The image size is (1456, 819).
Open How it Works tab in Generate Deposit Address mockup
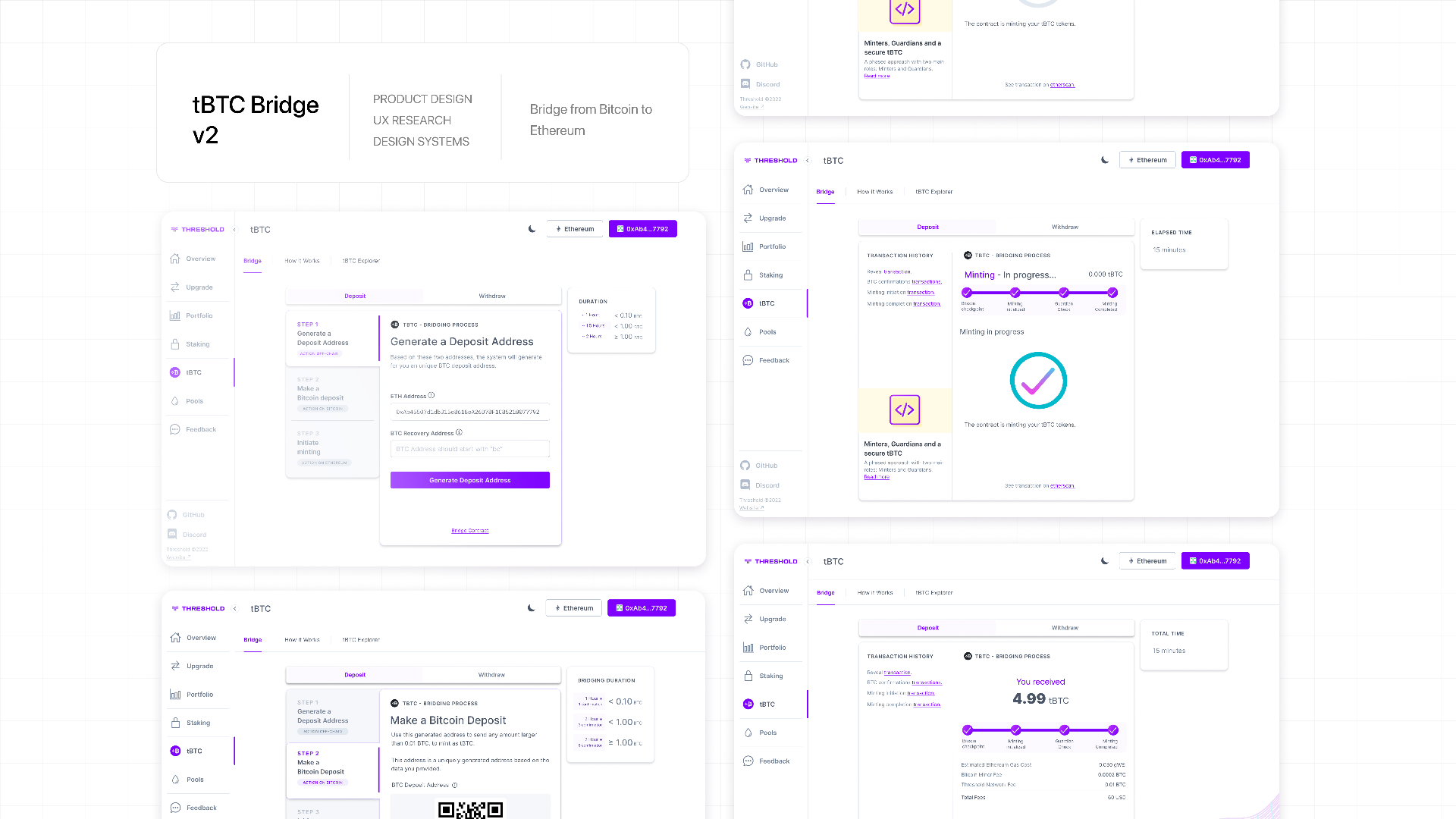[302, 261]
